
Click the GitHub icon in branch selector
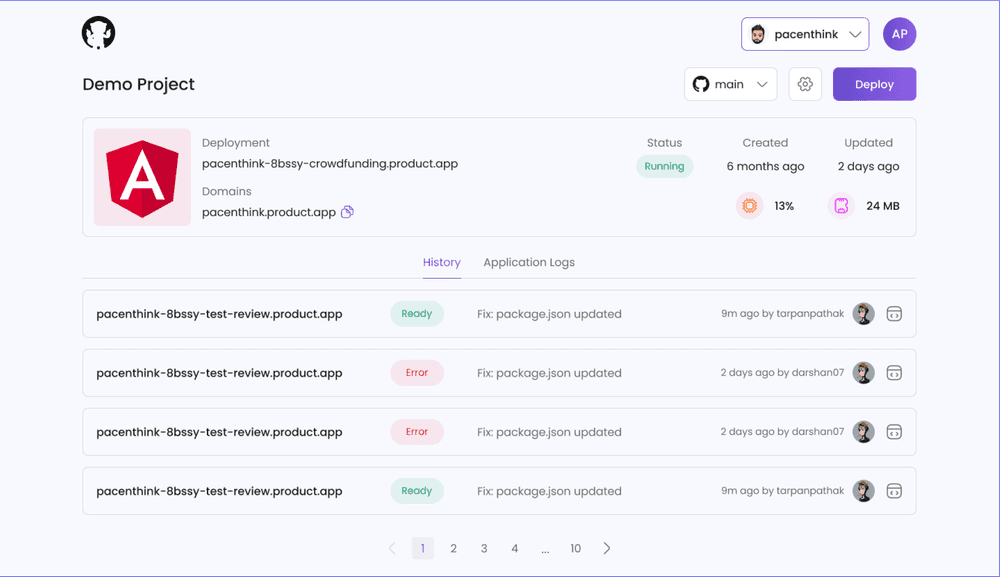coord(701,84)
